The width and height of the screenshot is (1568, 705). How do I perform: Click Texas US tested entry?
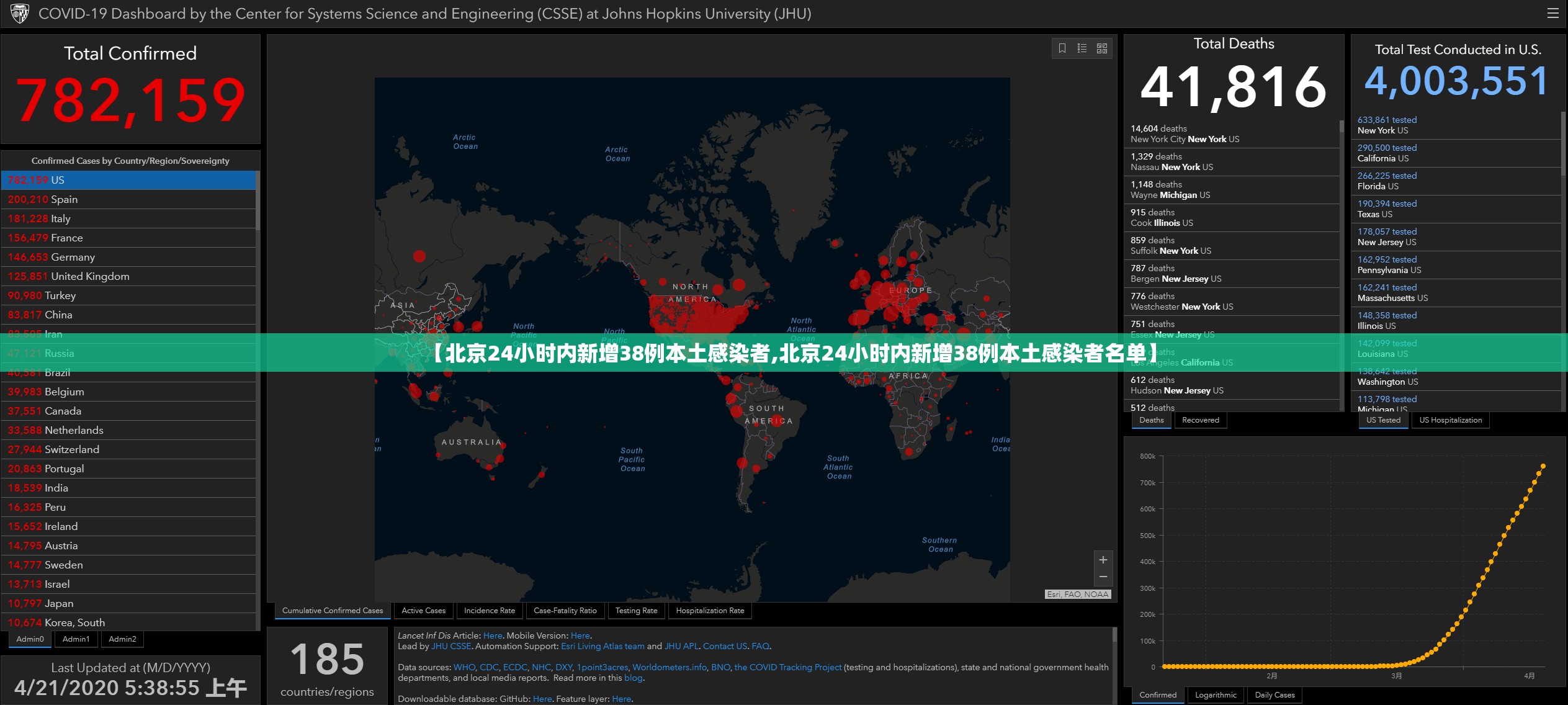pos(1456,209)
